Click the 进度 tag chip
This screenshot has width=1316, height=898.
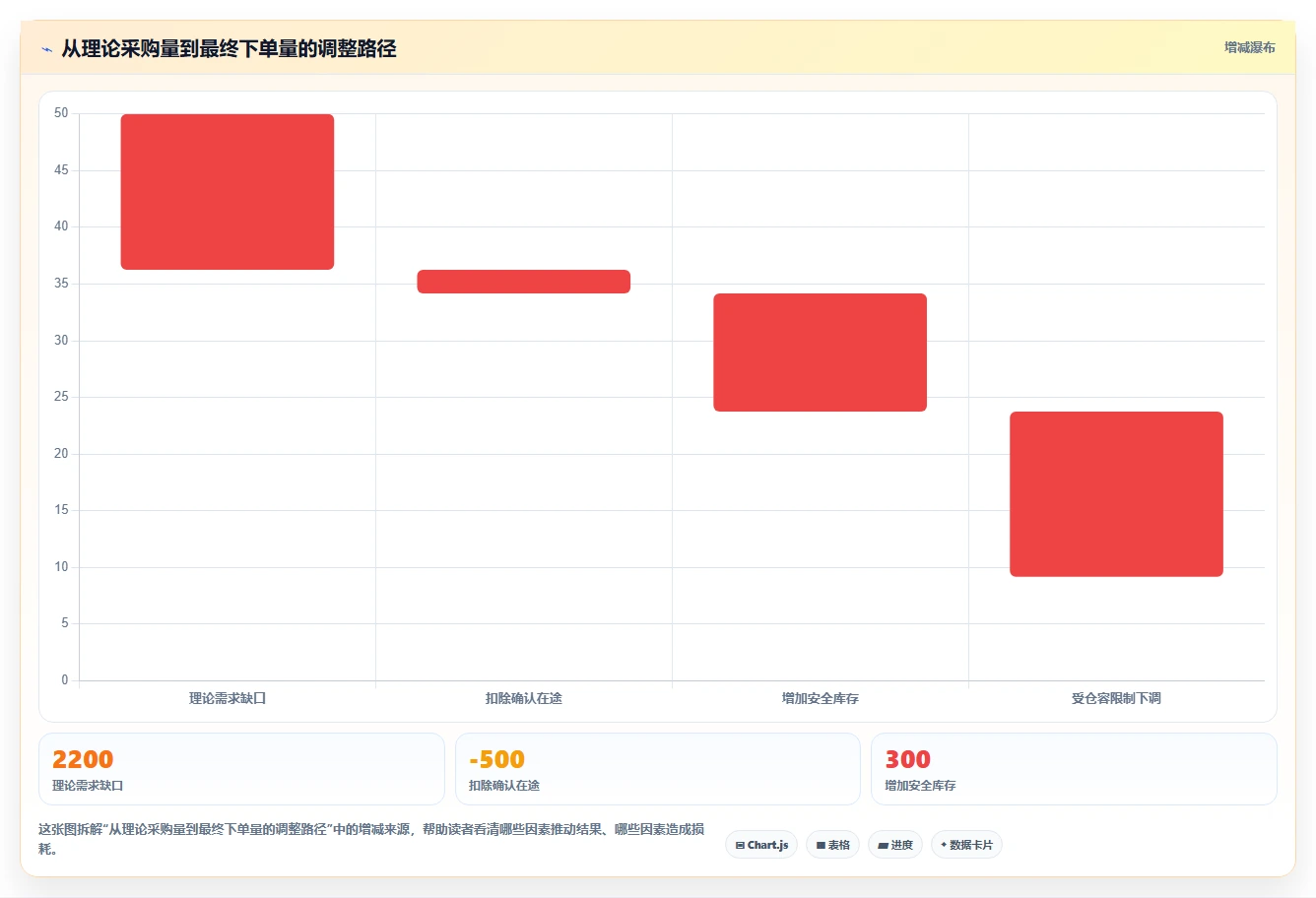point(895,845)
